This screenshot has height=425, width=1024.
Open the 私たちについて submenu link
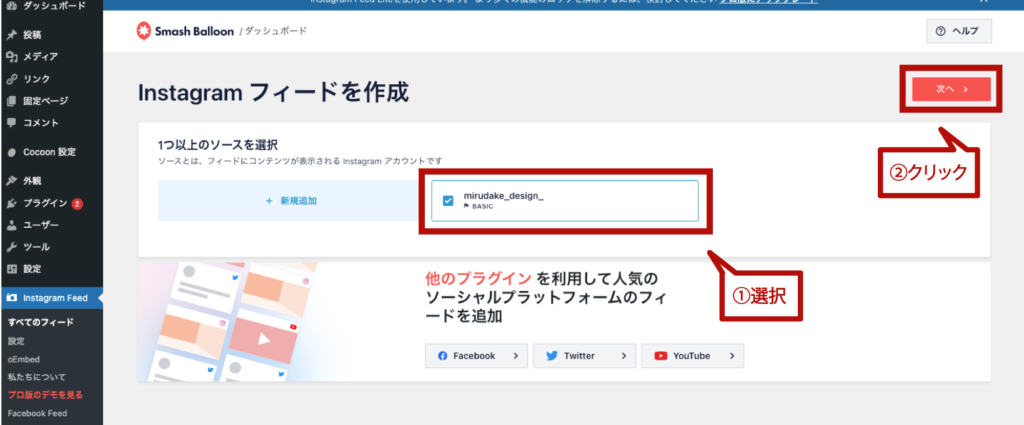pos(37,377)
